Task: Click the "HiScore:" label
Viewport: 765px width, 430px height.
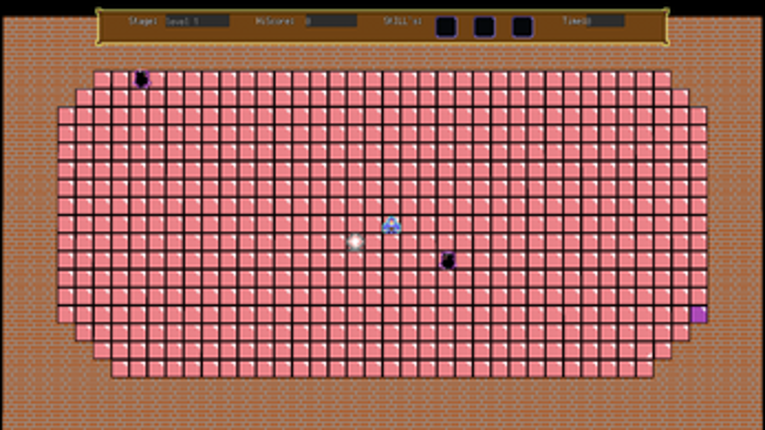Action: tap(275, 21)
